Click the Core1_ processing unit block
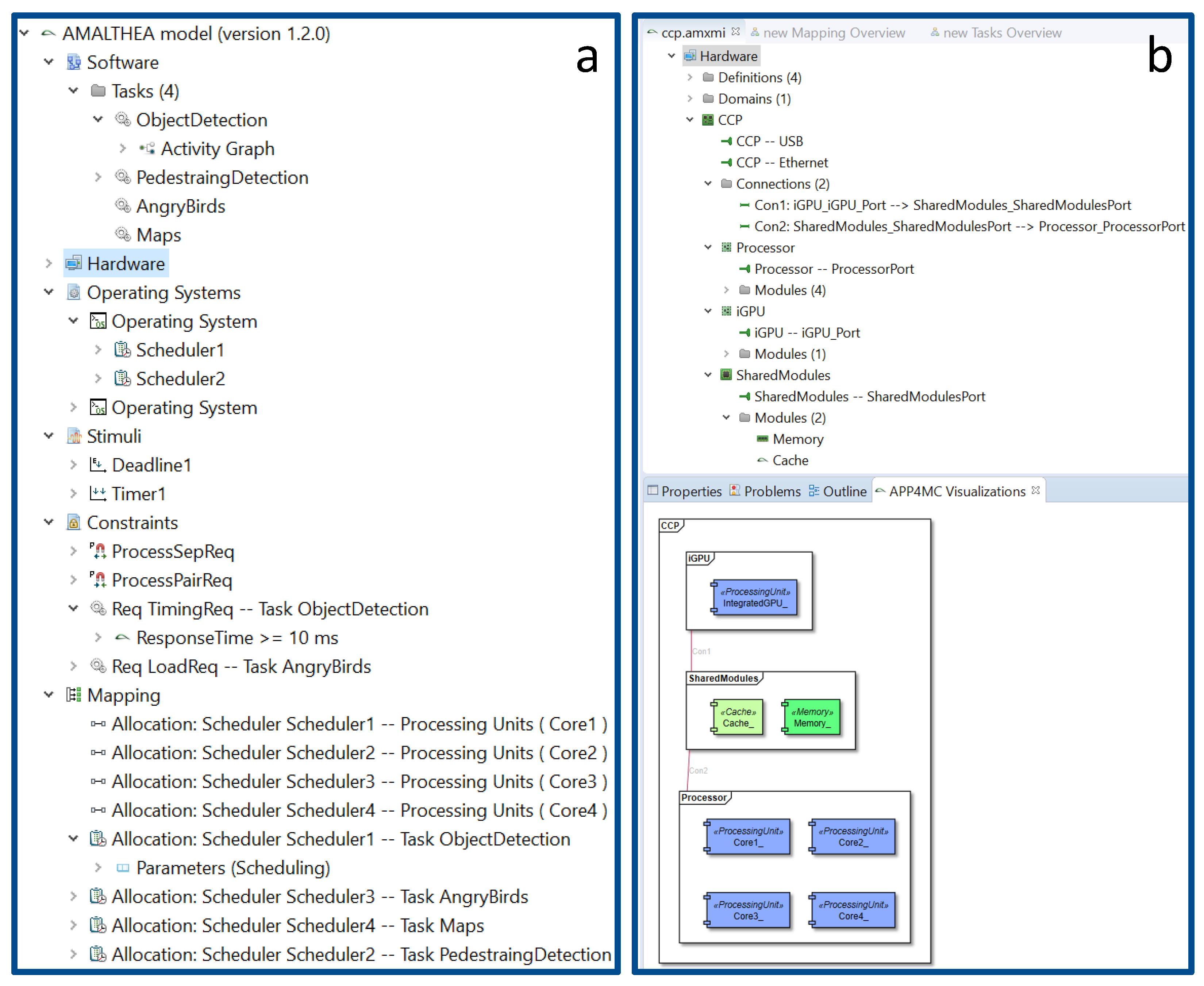This screenshot has height=986, width=1204. click(x=748, y=837)
